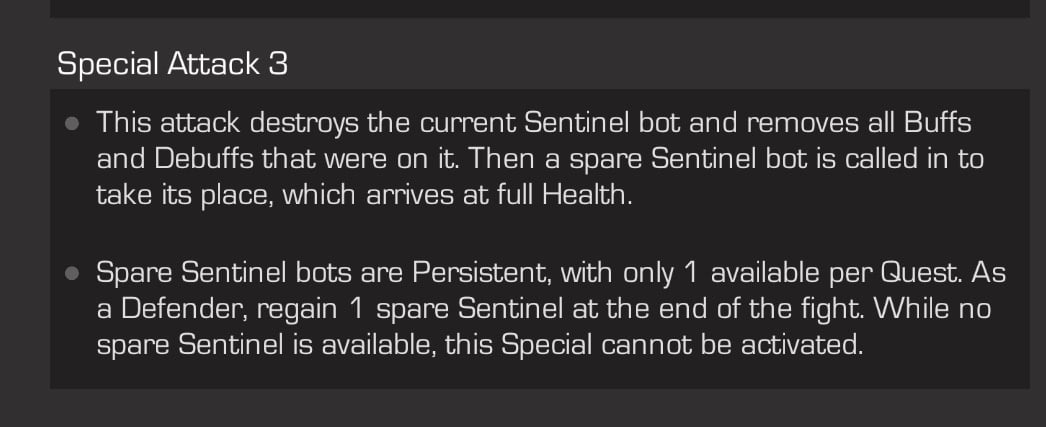Tap the word Persistent in the description
The height and width of the screenshot is (427, 1046).
[x=483, y=273]
